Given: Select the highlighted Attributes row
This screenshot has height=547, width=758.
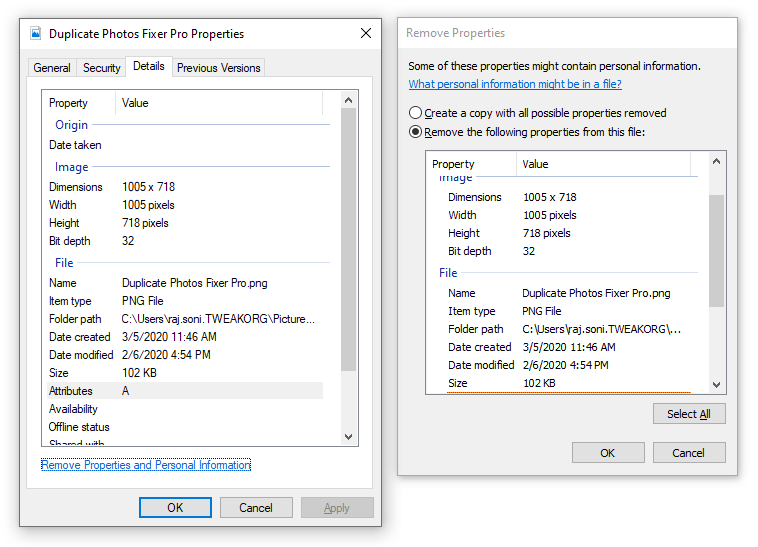Looking at the screenshot, I should [185, 391].
